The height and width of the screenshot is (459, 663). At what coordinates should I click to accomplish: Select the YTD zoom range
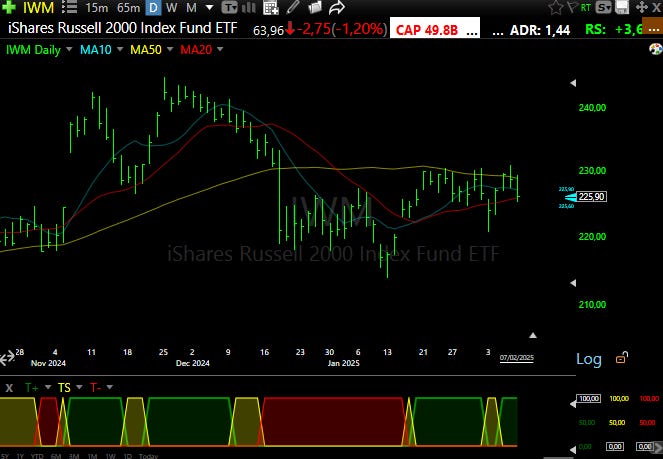coord(37,456)
